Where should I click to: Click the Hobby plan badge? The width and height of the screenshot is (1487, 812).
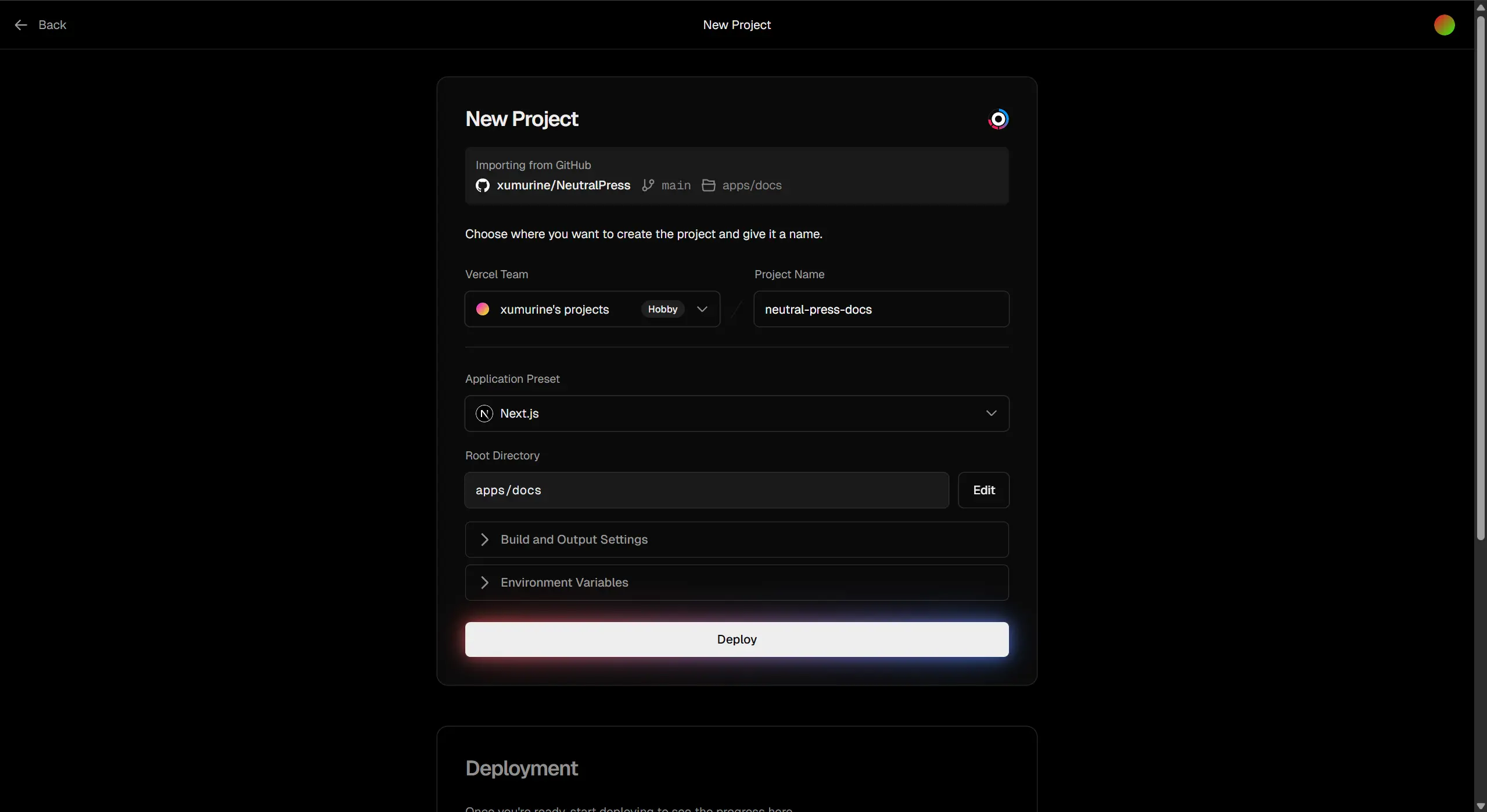tap(663, 310)
